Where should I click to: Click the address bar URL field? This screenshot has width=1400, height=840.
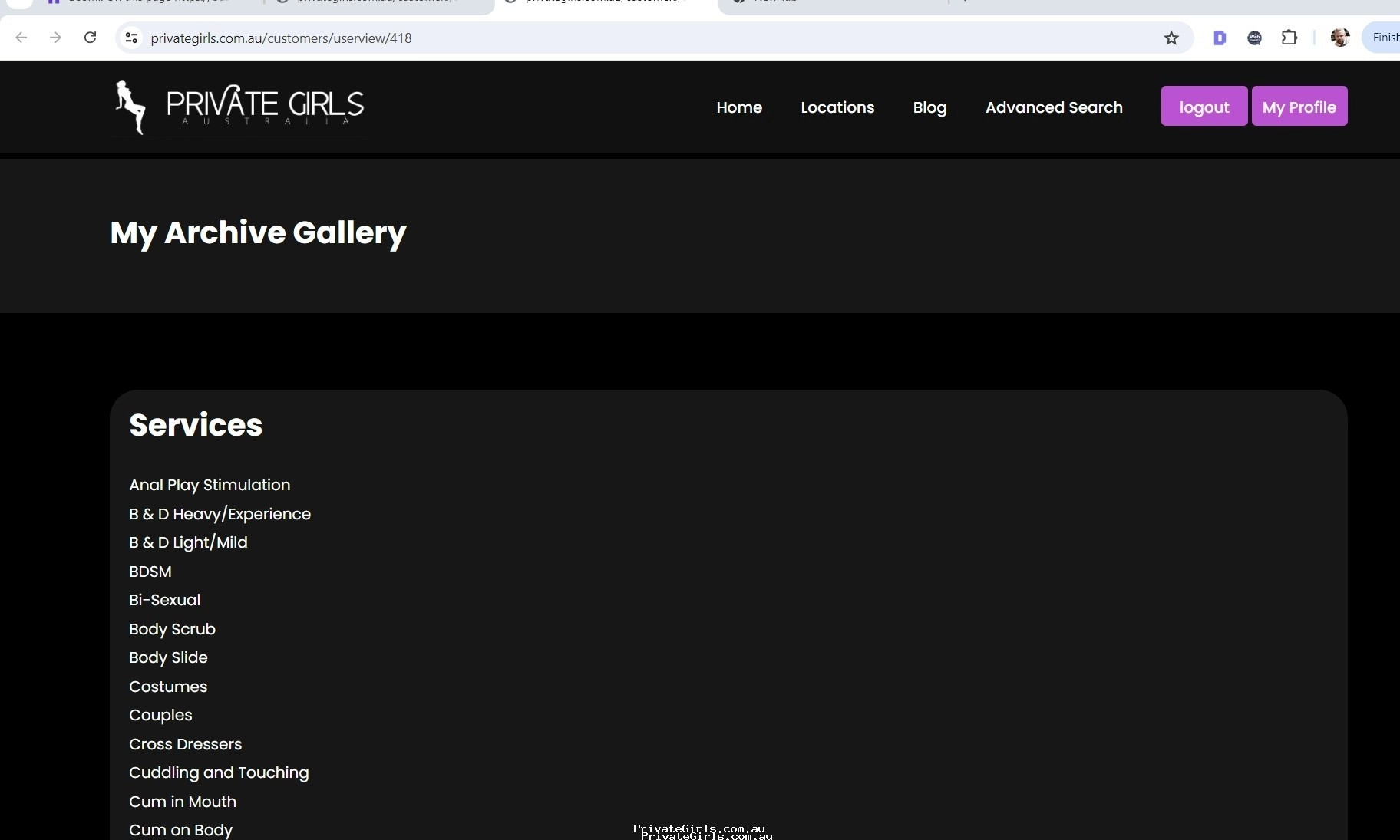point(645,38)
